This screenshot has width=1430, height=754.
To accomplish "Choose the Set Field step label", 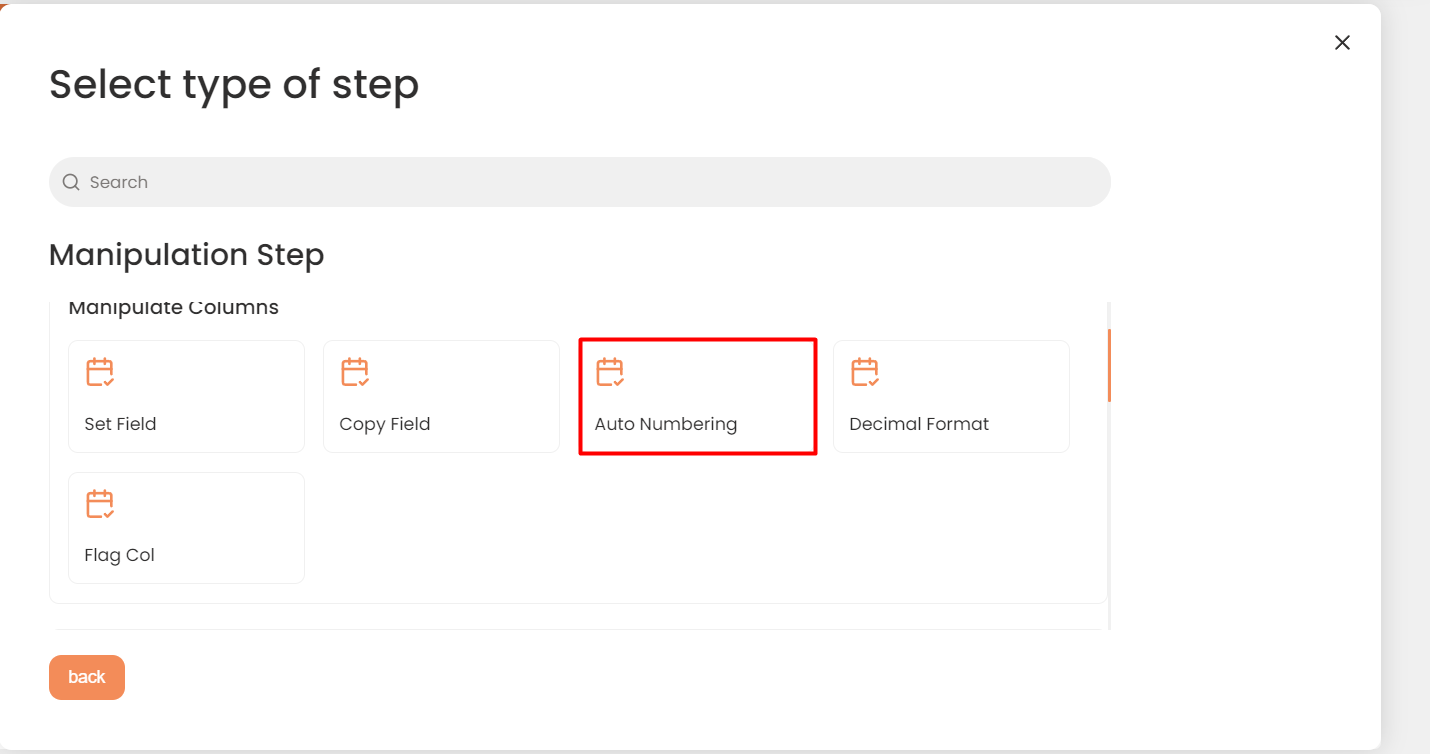I will click(120, 424).
